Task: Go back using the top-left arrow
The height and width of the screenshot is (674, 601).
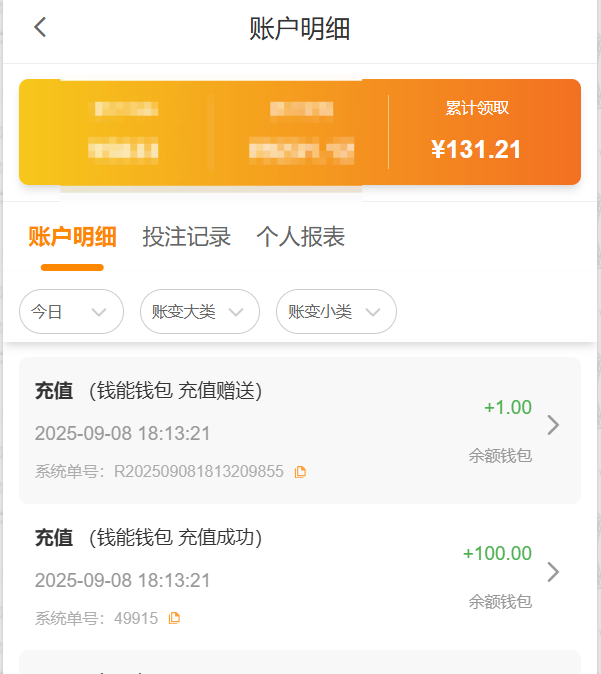Action: point(40,27)
